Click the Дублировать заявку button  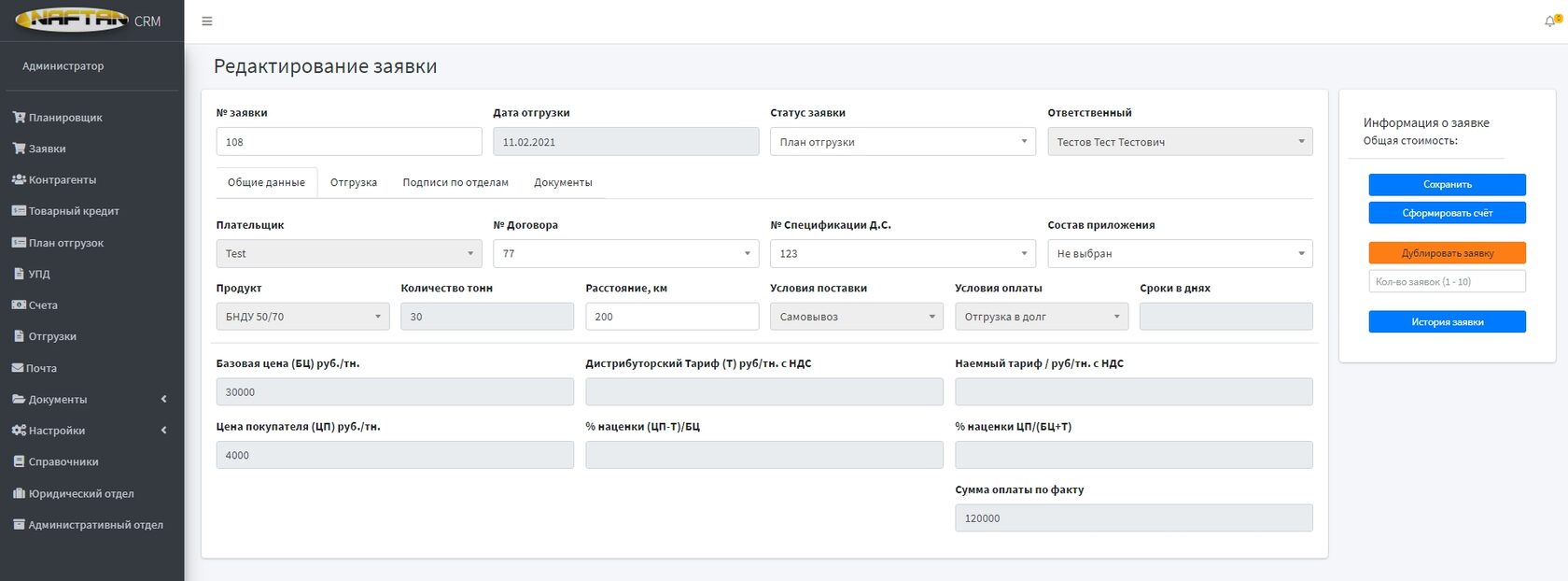(x=1447, y=253)
